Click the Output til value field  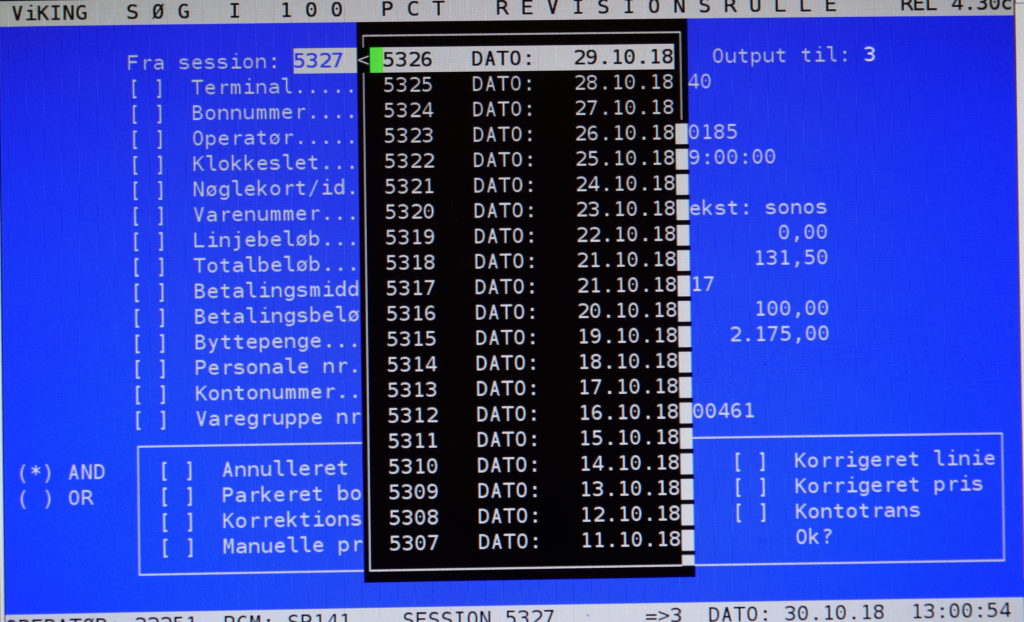click(x=869, y=54)
